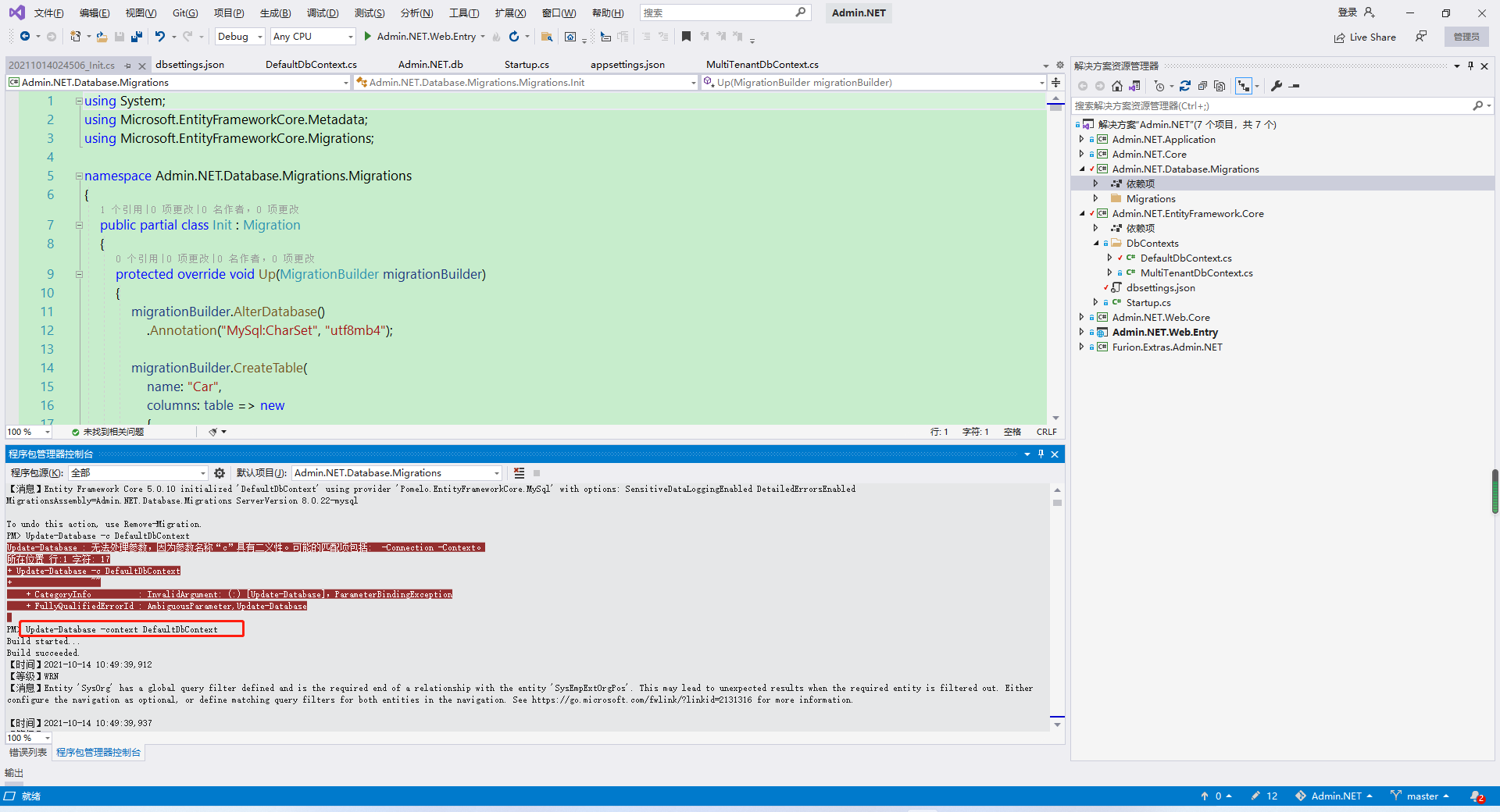Viewport: 1500px width, 812px height.
Task: Open the Debug configuration dropdown
Action: pyautogui.click(x=259, y=36)
